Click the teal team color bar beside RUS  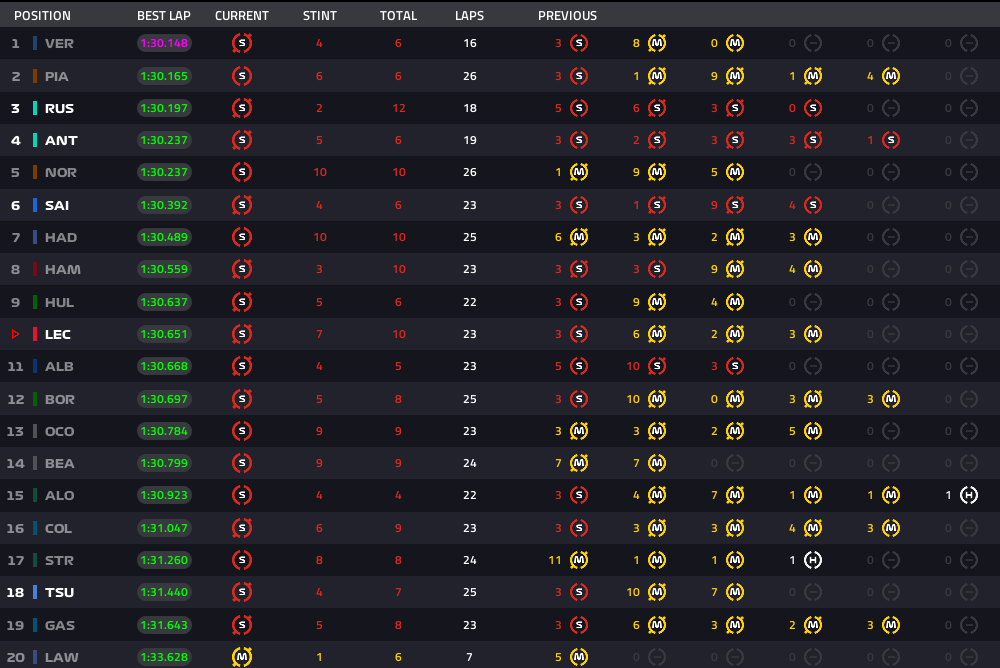pos(35,108)
